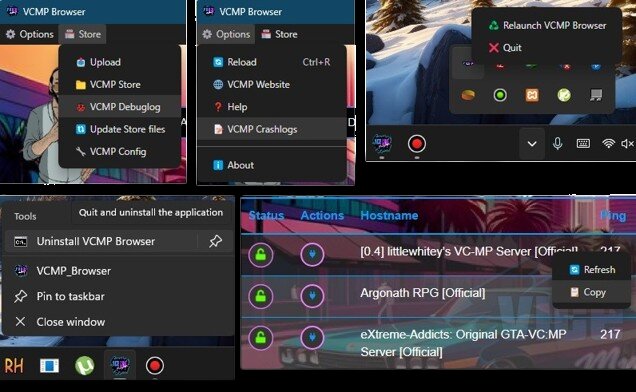The height and width of the screenshot is (392, 636).
Task: Choose Close window in the jump list
Action: pos(118,322)
